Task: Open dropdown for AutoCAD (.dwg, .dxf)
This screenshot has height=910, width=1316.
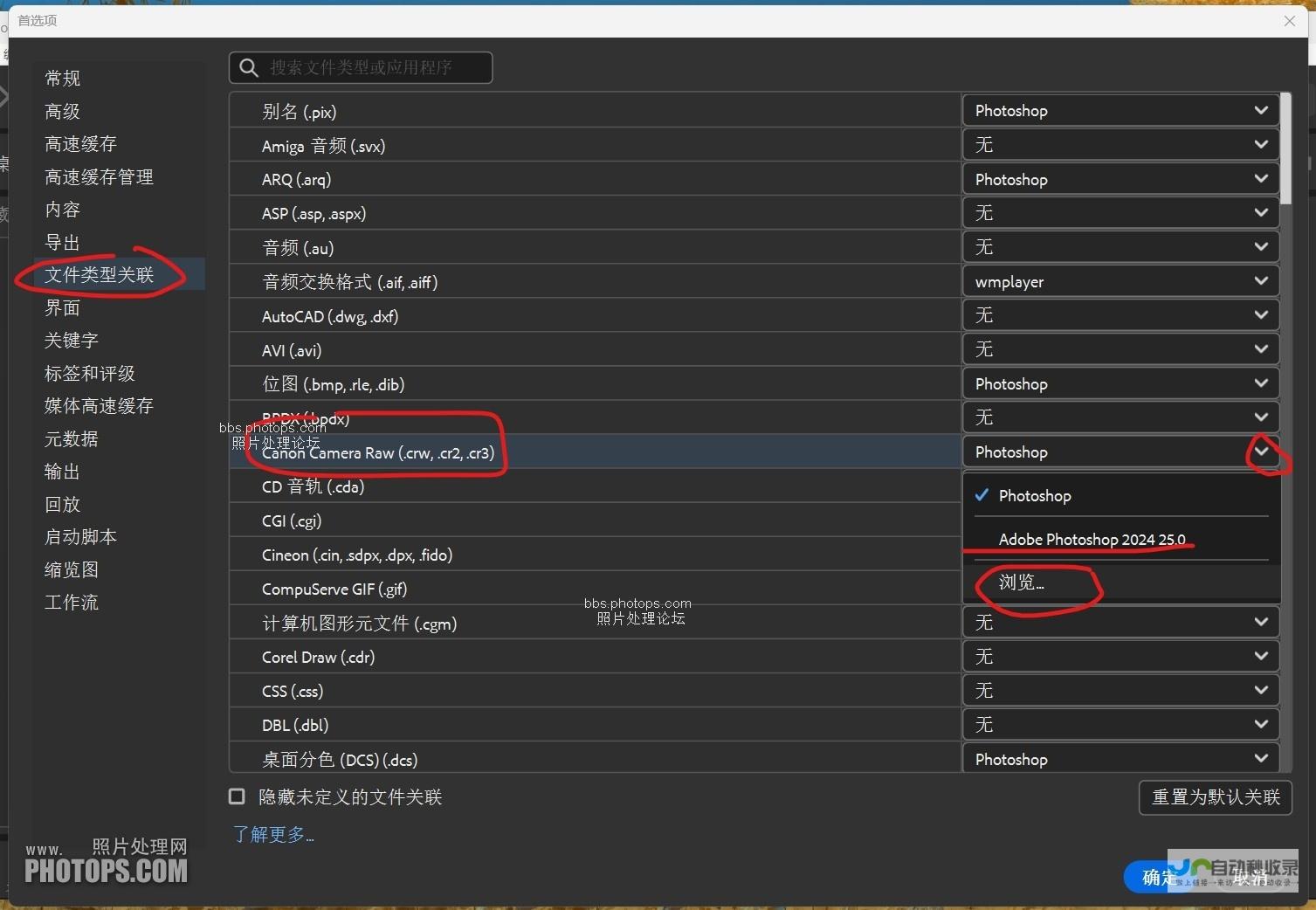Action: tap(1121, 315)
